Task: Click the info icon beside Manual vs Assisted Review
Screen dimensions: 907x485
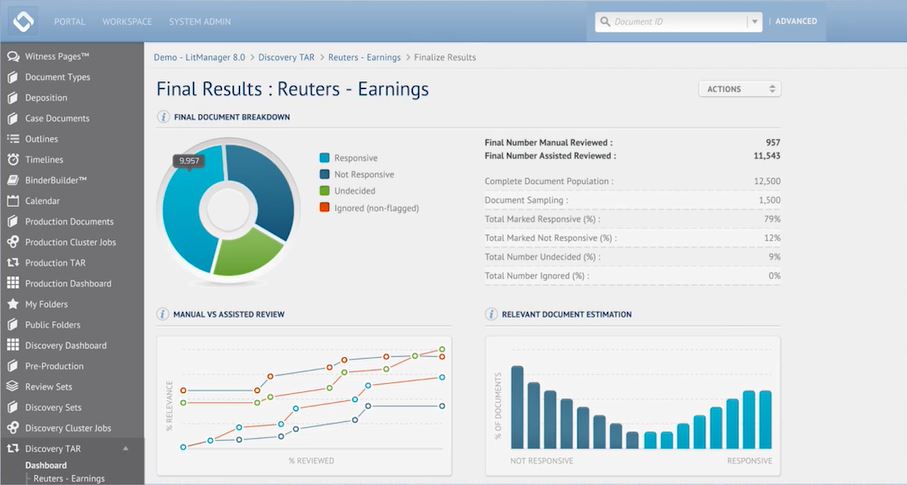Action: [x=163, y=314]
